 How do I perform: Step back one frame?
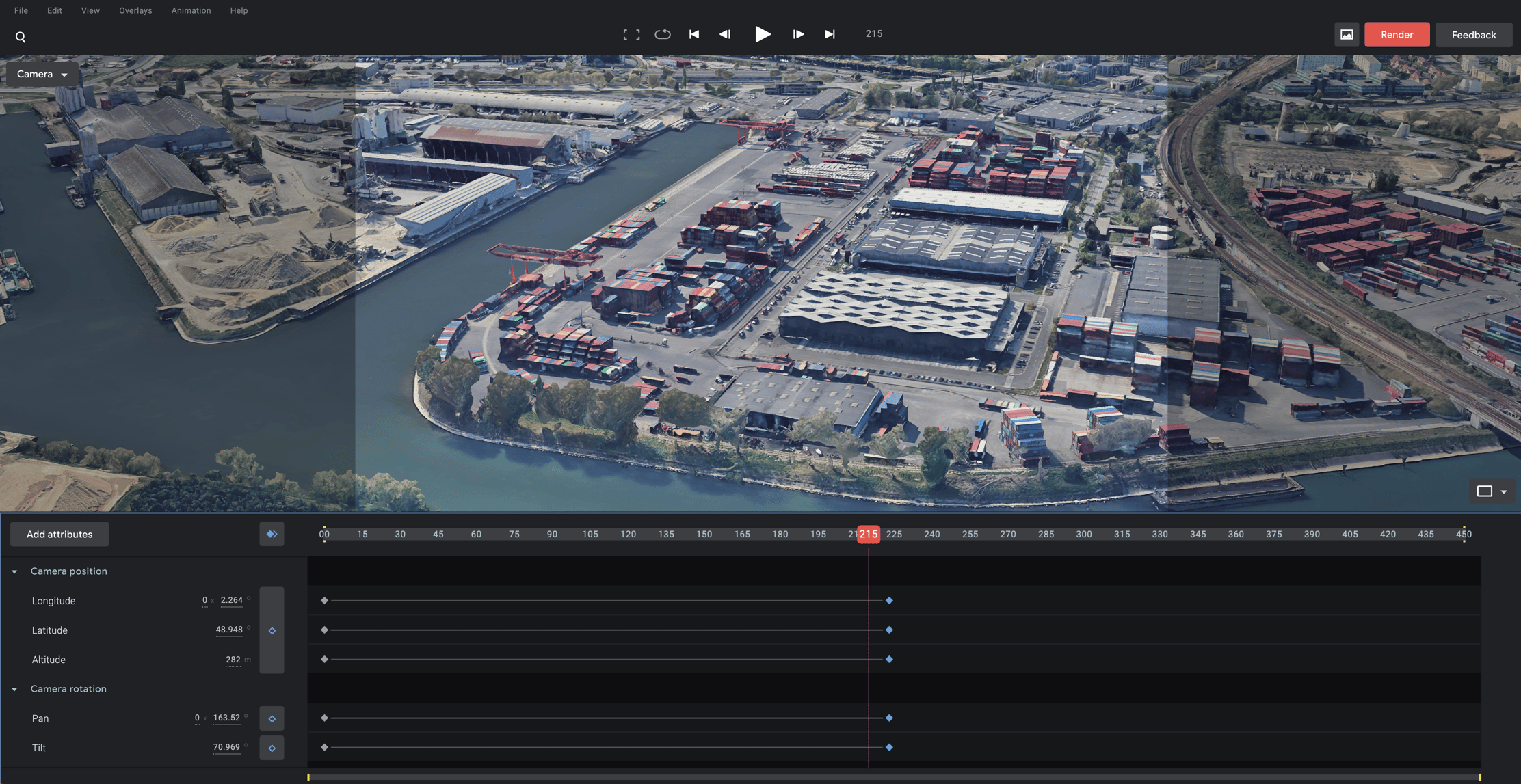click(725, 33)
